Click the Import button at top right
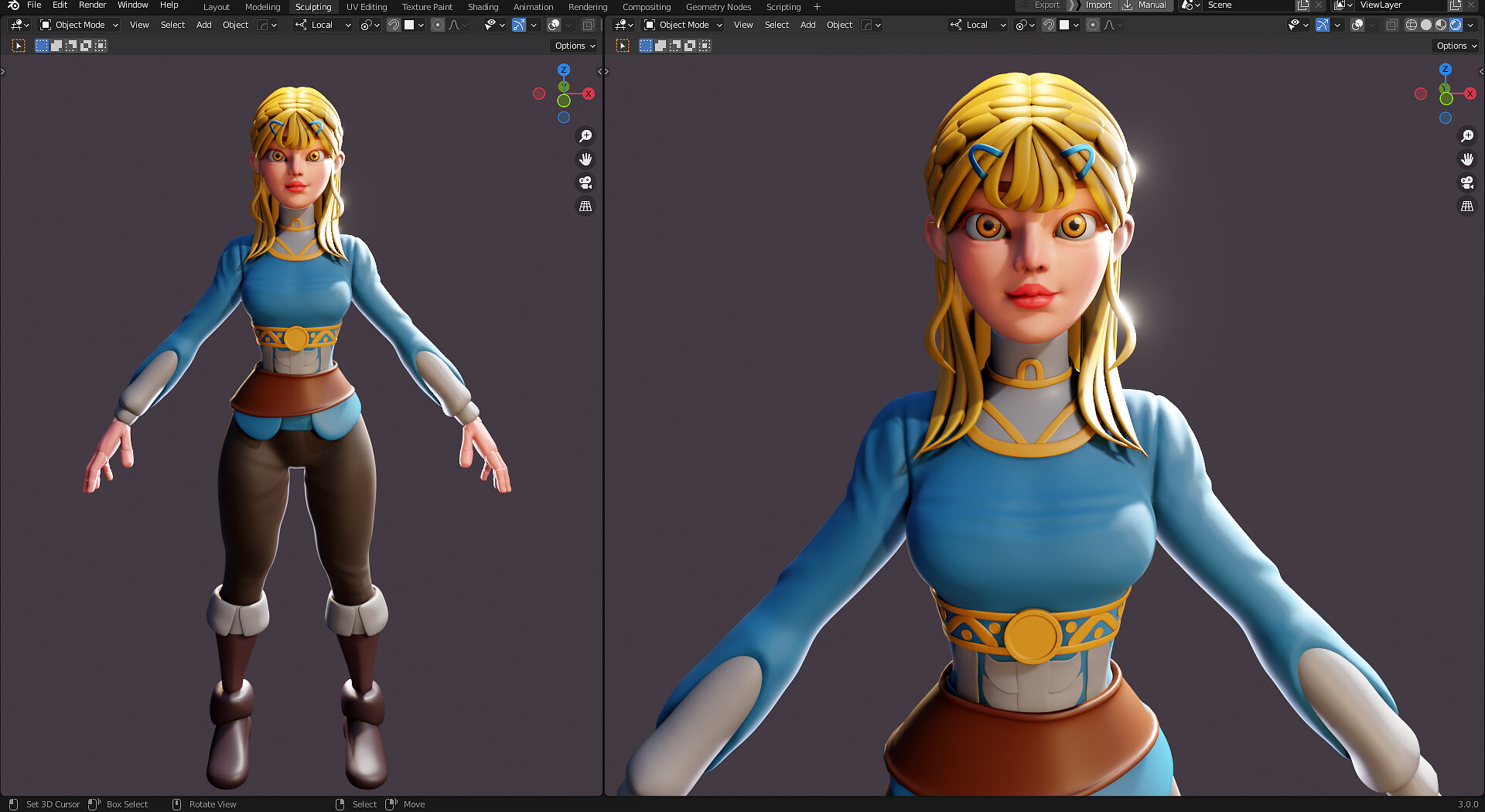 [x=1098, y=5]
